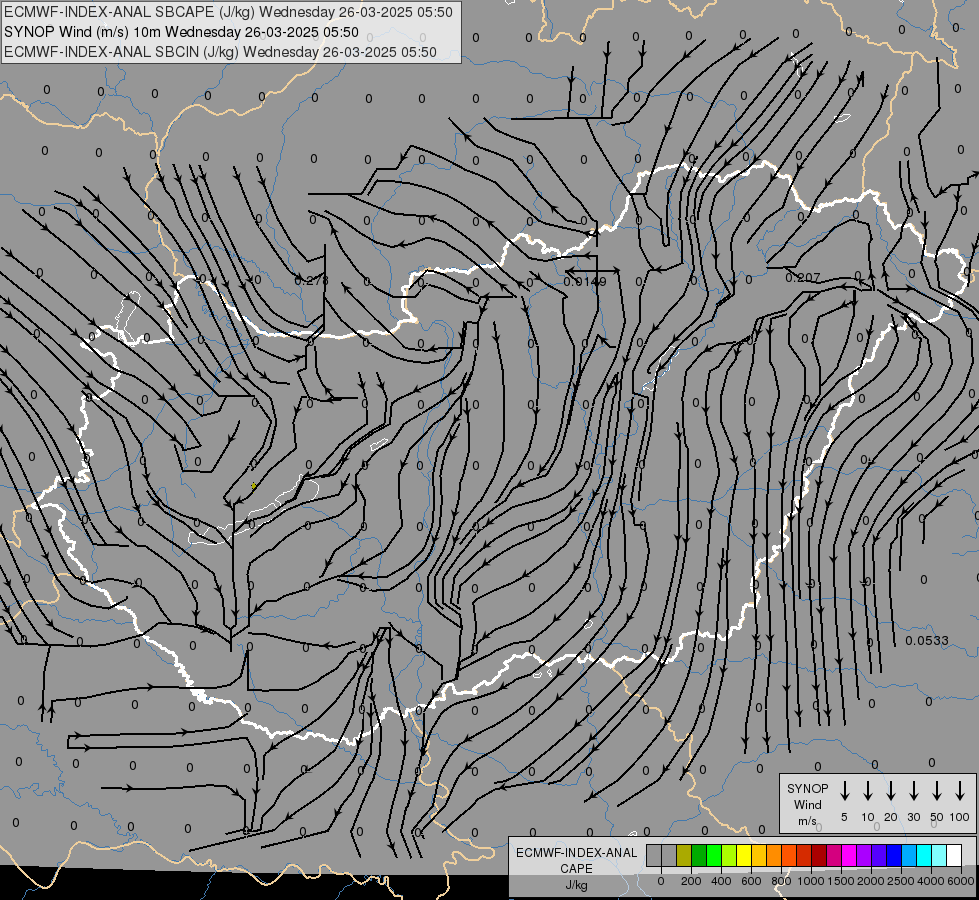Viewport: 979px width, 900px height.
Task: Click the 'CAPE' legend label
Action: point(576,869)
